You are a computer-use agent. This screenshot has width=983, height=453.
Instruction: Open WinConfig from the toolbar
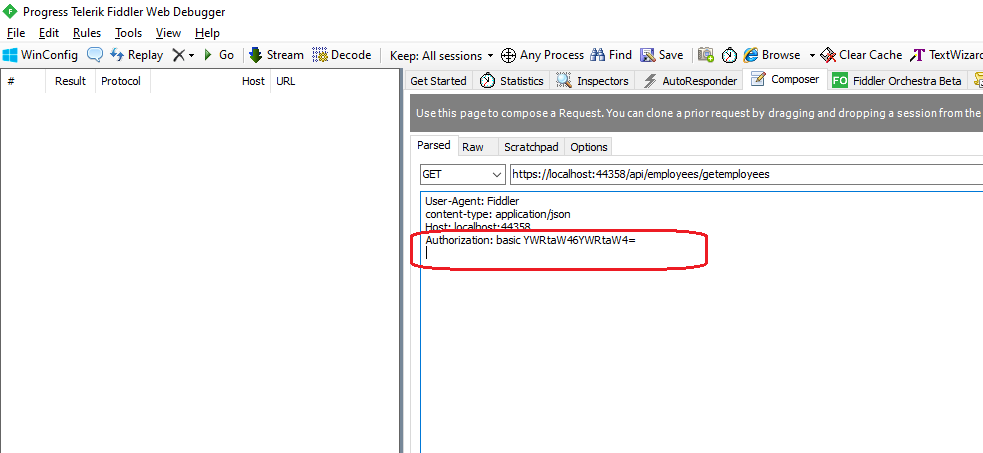click(40, 55)
